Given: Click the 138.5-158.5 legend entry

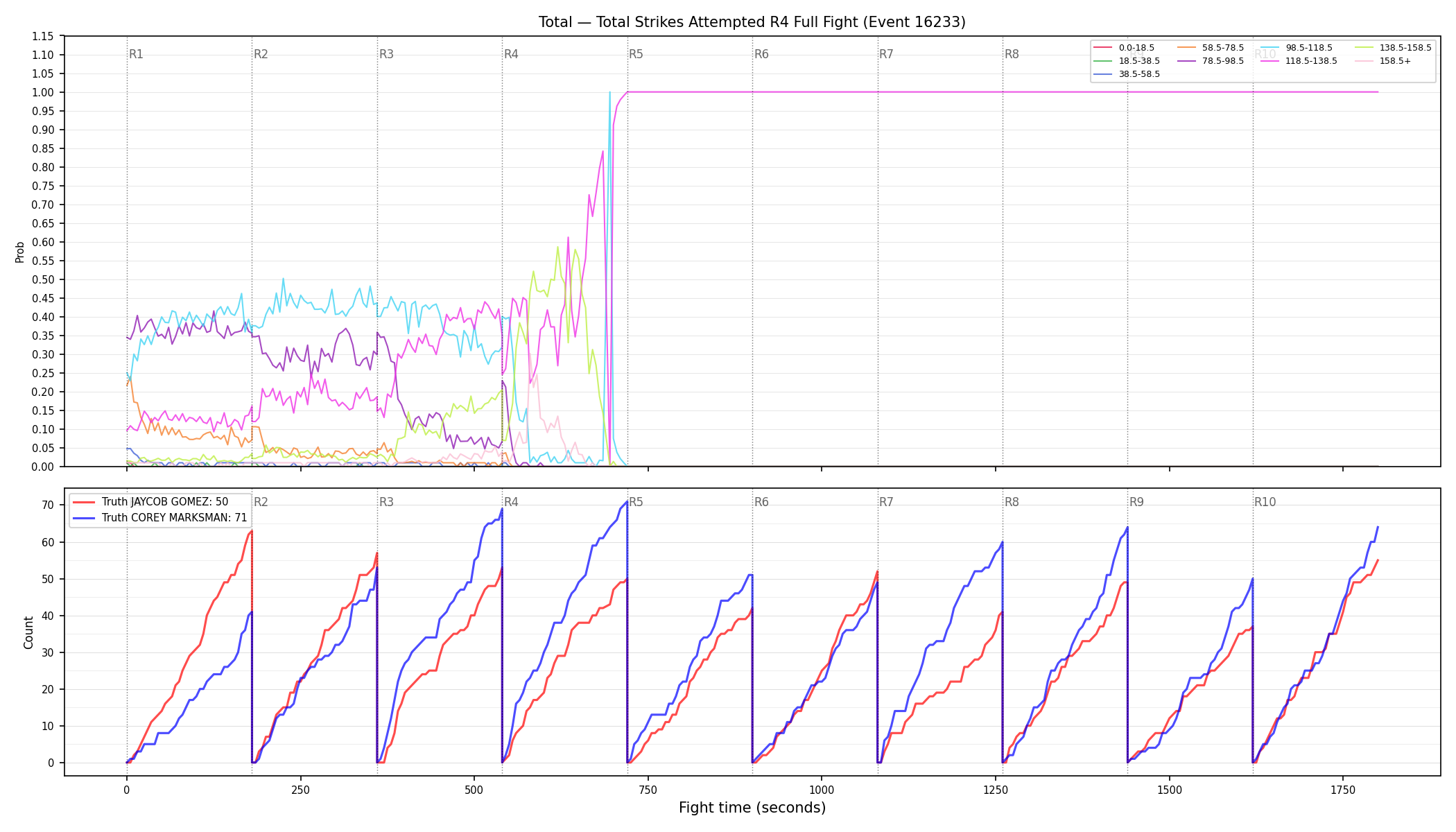Looking at the screenshot, I should (x=1391, y=48).
